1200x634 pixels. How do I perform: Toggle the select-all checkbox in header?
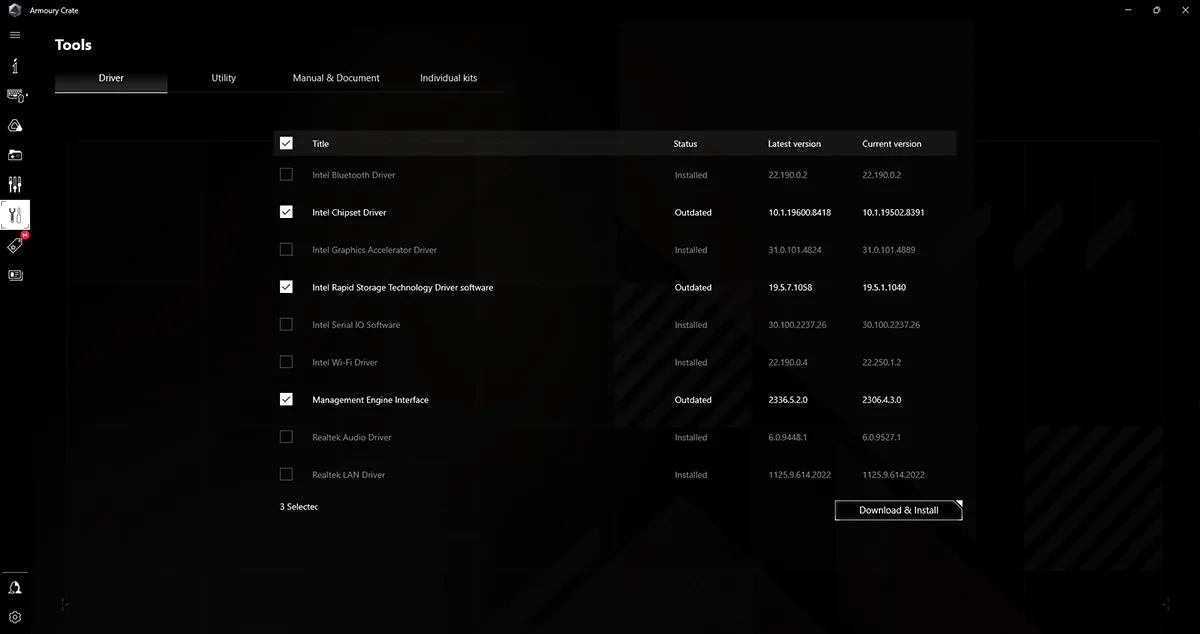coord(286,143)
